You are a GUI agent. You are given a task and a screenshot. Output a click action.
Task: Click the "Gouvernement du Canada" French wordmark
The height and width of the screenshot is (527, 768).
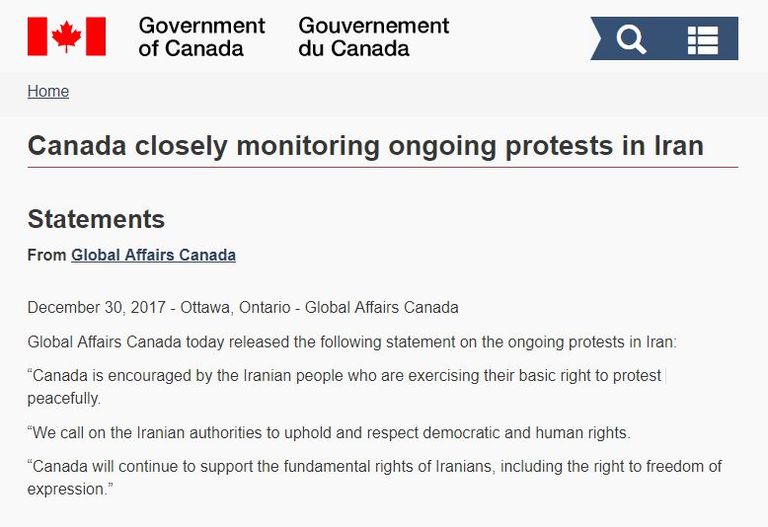(x=373, y=36)
